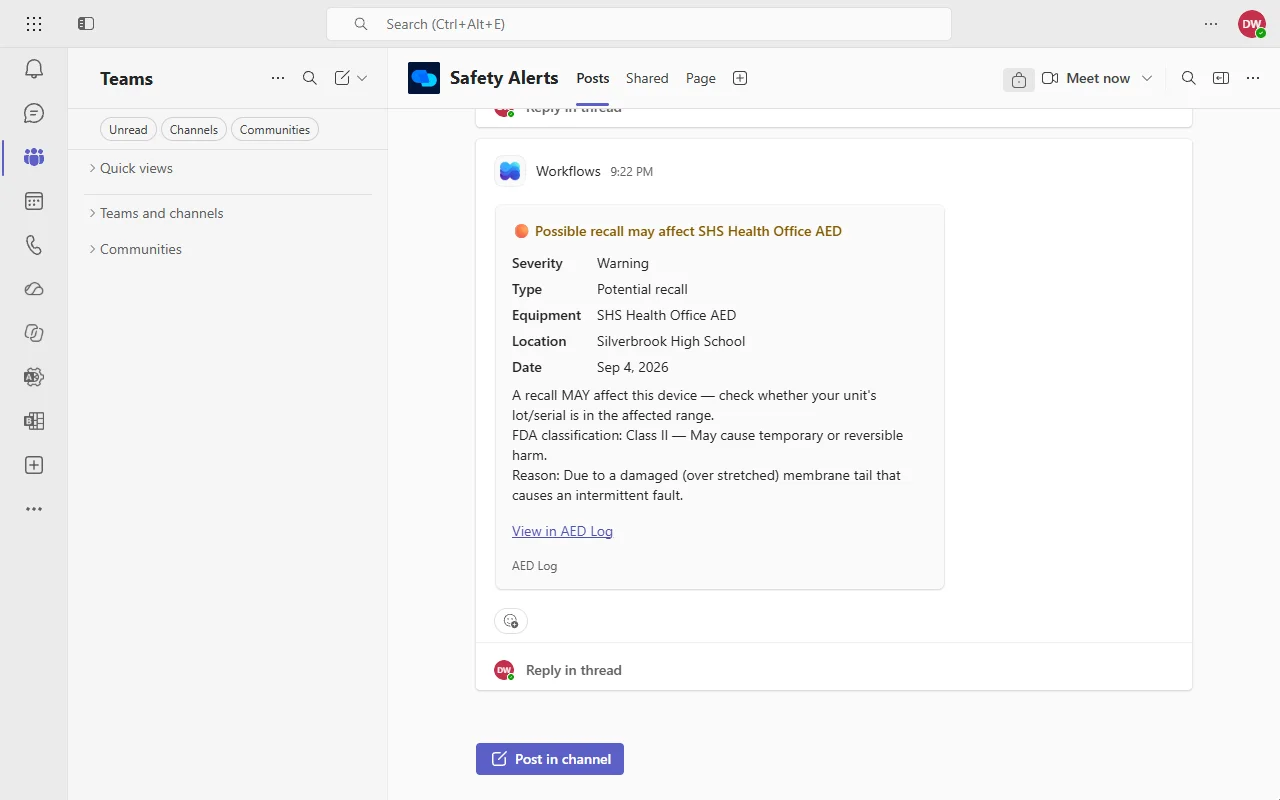Search in channel magnifier icon
The image size is (1280, 800).
pyautogui.click(x=1189, y=78)
